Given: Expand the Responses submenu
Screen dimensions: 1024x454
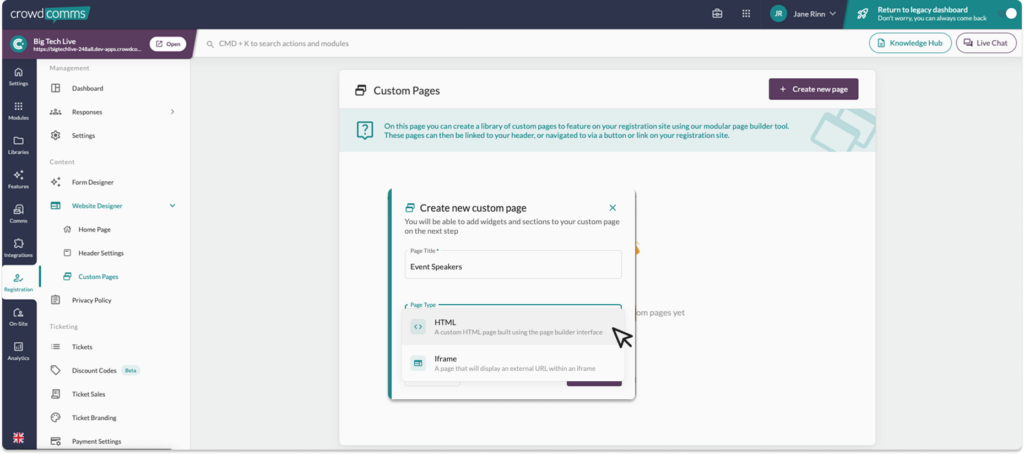Looking at the screenshot, I should pyautogui.click(x=172, y=112).
